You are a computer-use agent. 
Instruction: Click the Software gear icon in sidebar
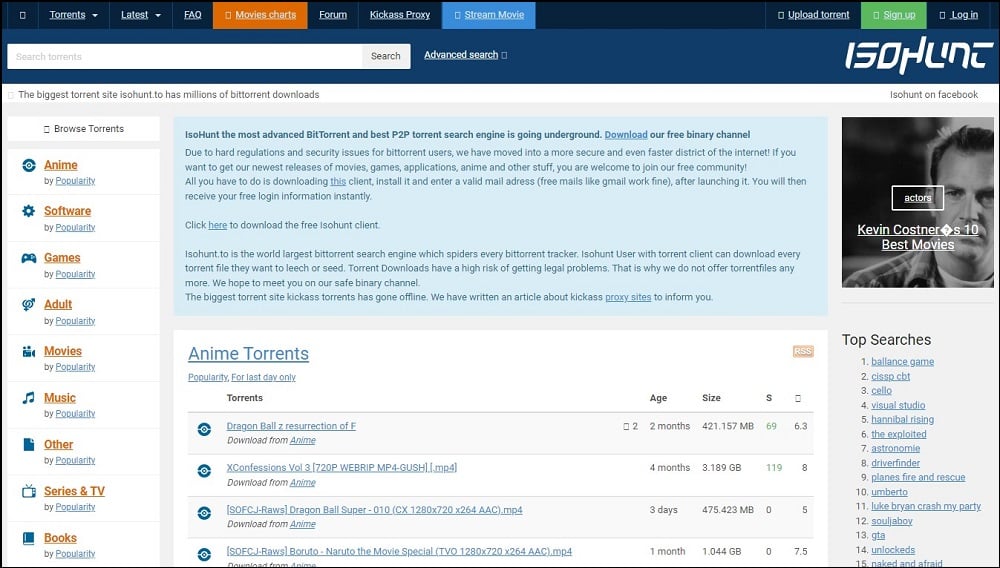click(29, 211)
